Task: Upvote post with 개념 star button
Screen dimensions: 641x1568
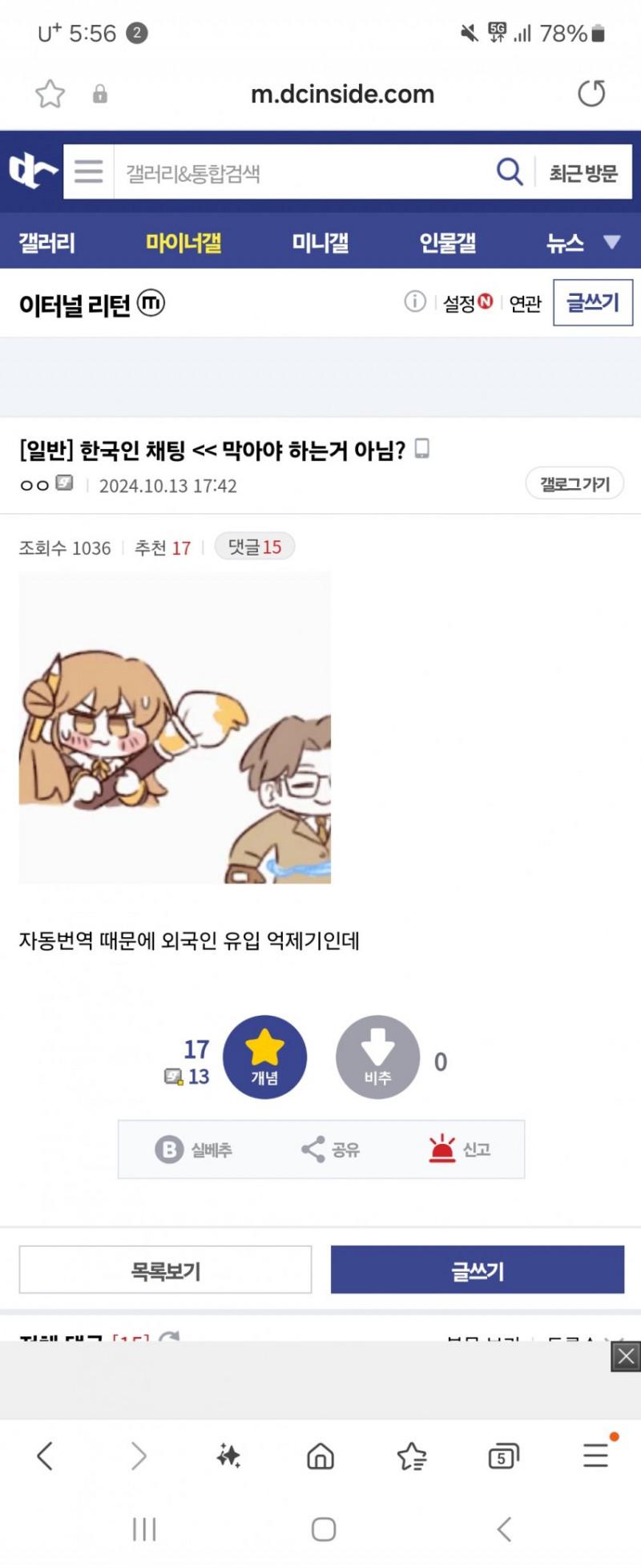Action: pyautogui.click(x=264, y=1057)
